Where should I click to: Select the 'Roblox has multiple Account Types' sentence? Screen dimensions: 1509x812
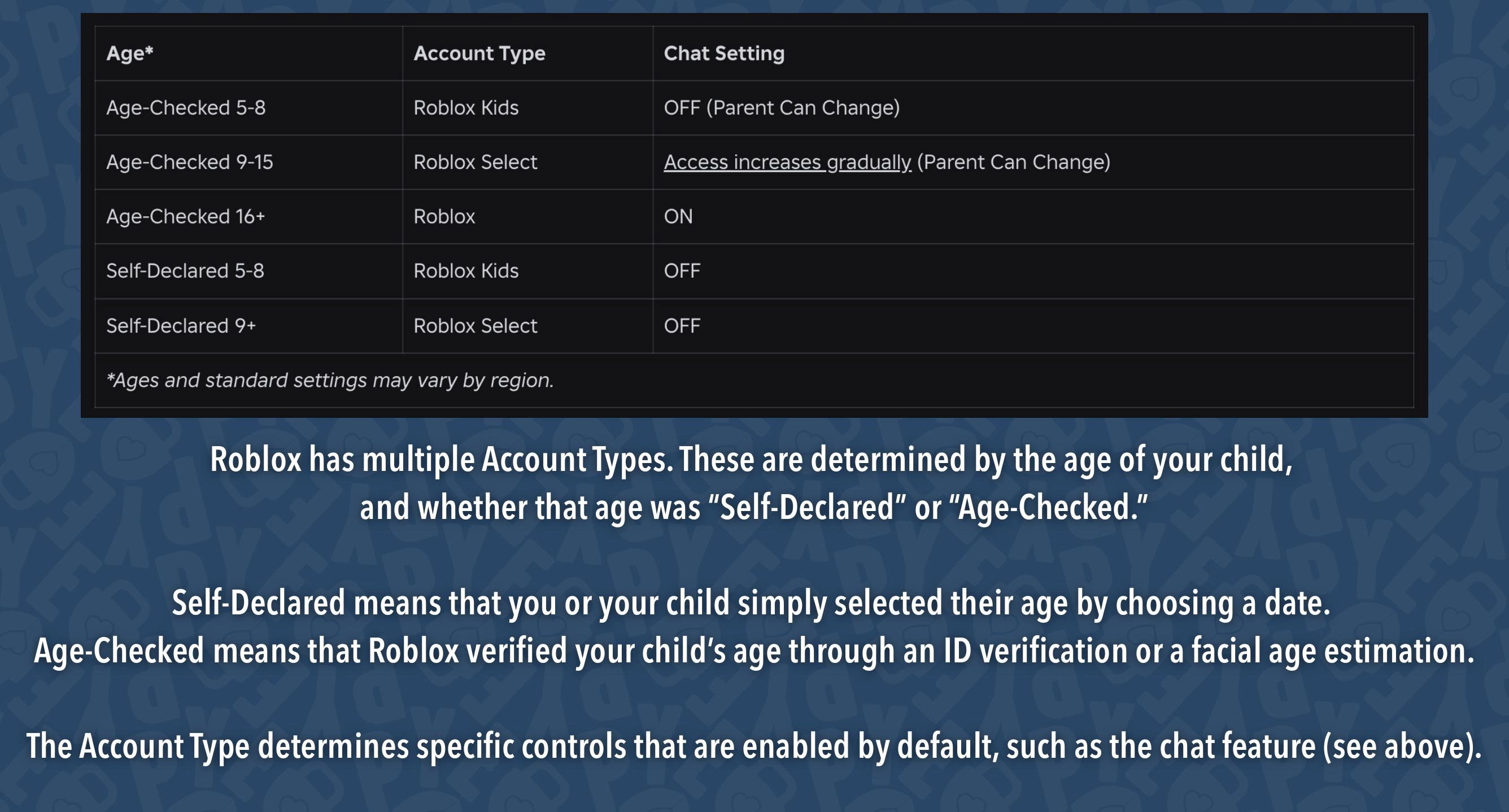tap(752, 460)
